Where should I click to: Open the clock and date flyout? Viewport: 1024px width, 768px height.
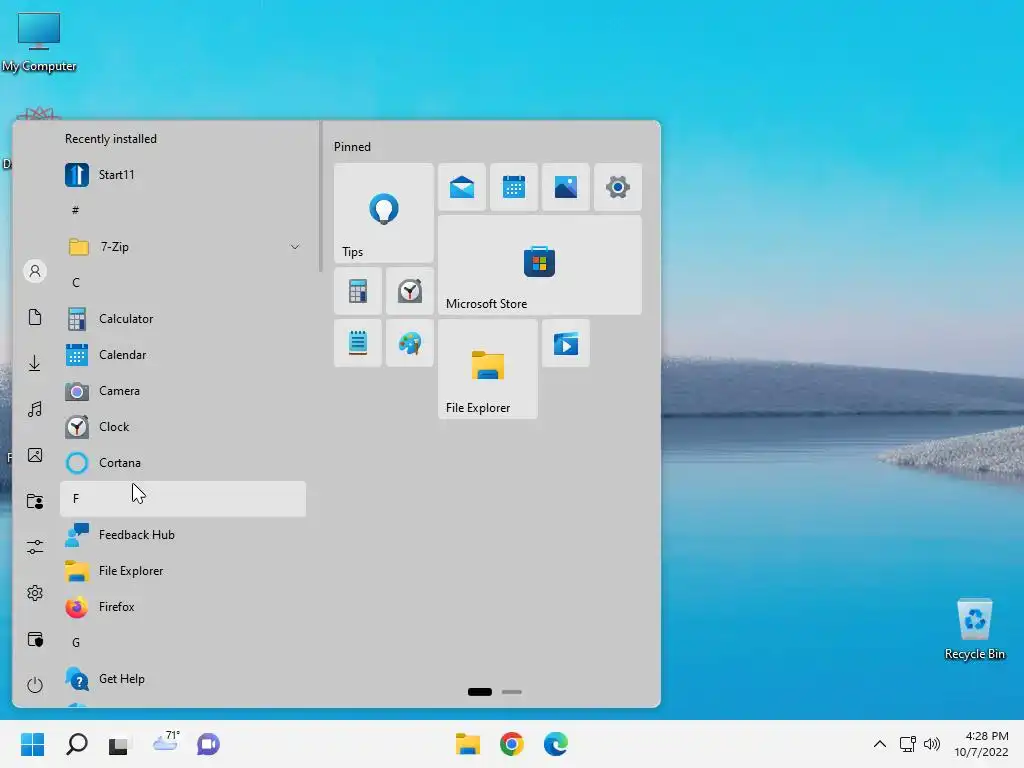point(981,744)
